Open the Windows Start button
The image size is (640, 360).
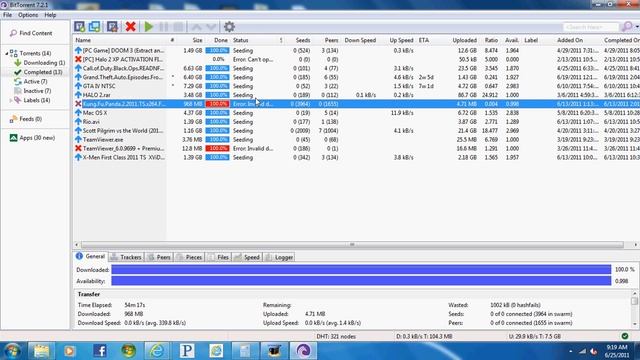pyautogui.click(x=12, y=351)
